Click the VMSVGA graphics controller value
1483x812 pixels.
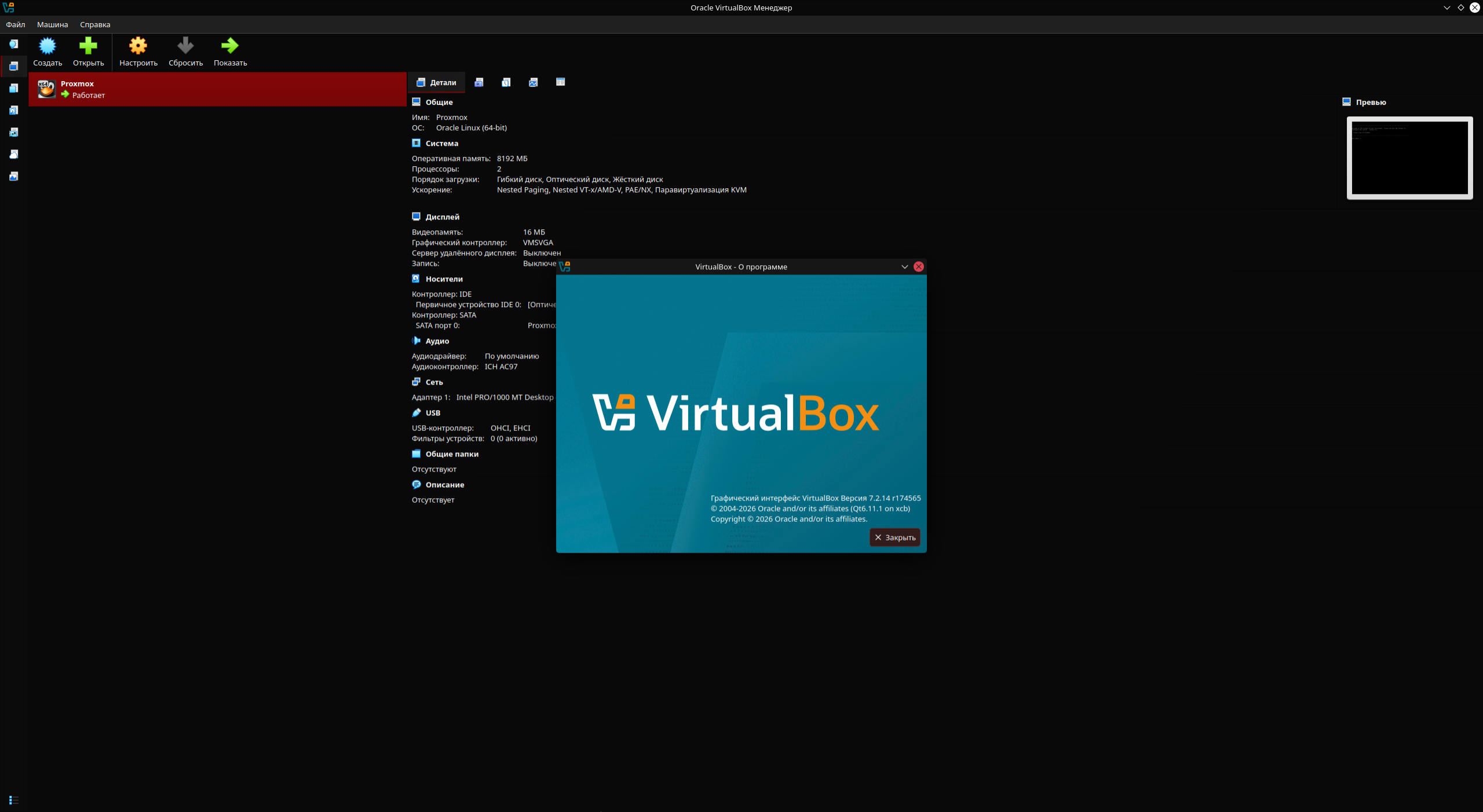tap(538, 242)
